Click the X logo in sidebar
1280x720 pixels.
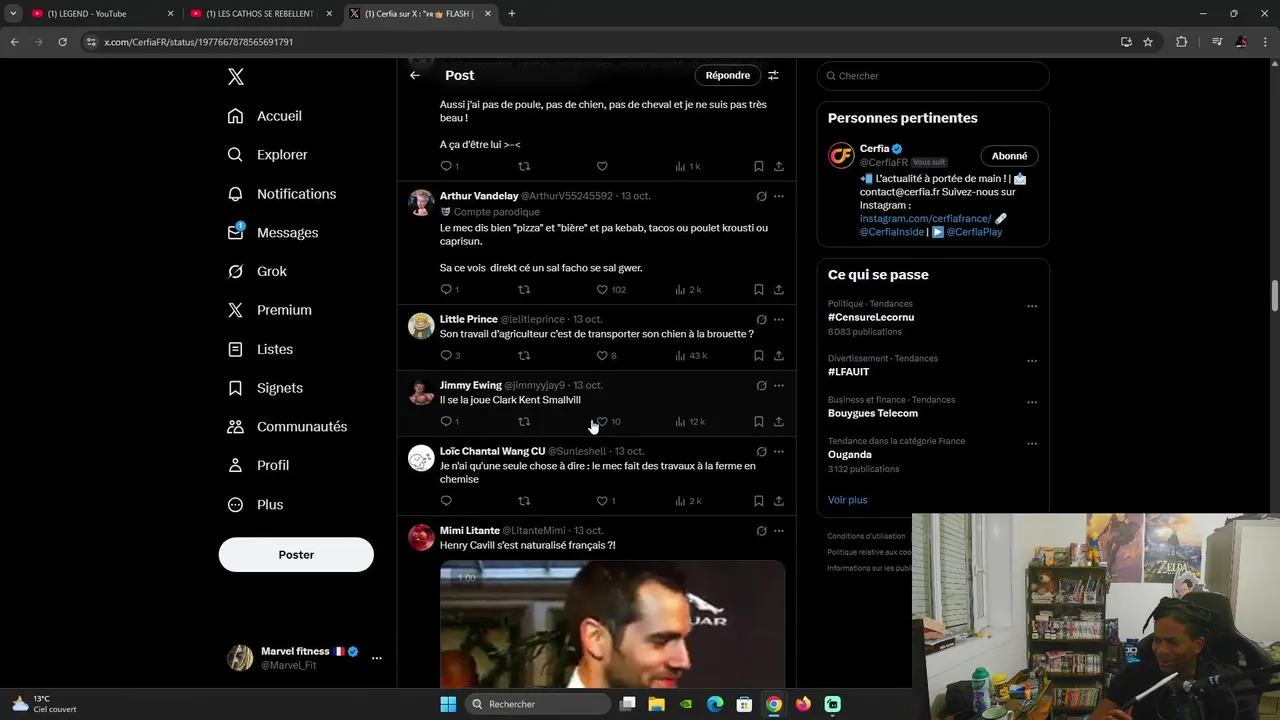235,77
